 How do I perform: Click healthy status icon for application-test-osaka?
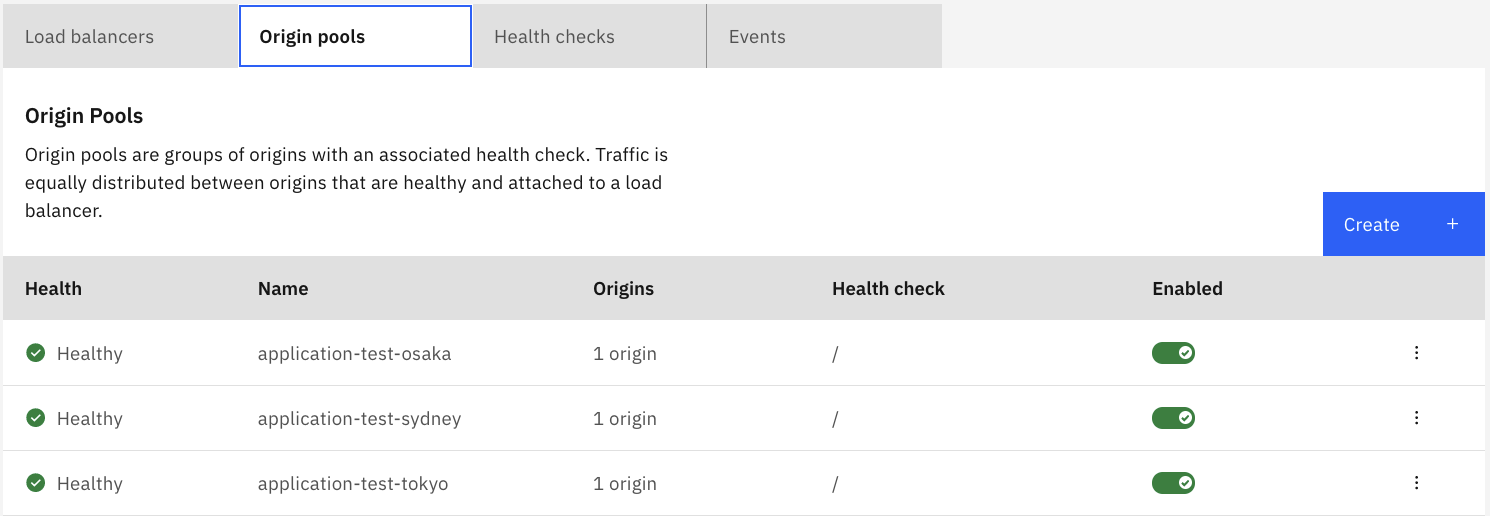tap(35, 353)
